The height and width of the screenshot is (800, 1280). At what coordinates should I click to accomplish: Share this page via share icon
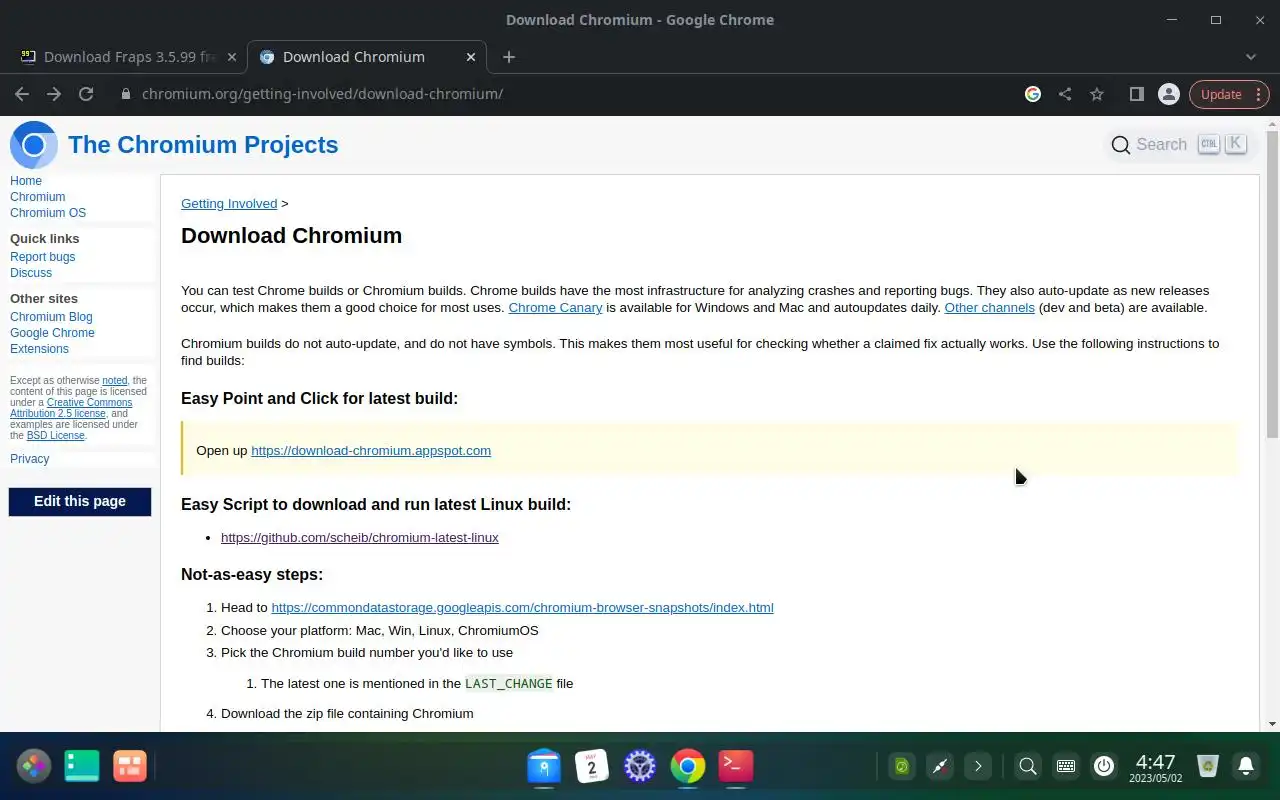[x=1065, y=94]
